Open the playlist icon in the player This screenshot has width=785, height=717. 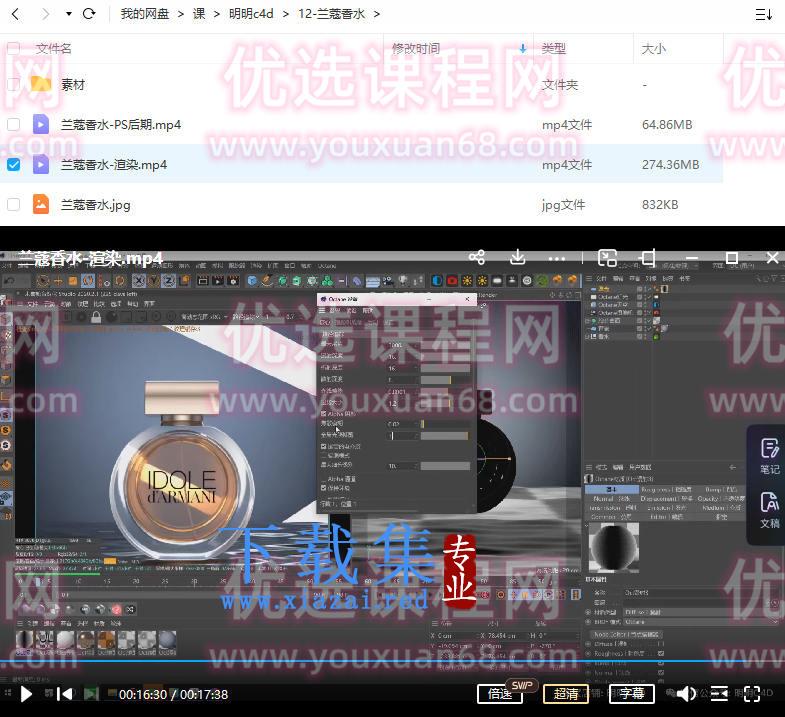tap(719, 694)
